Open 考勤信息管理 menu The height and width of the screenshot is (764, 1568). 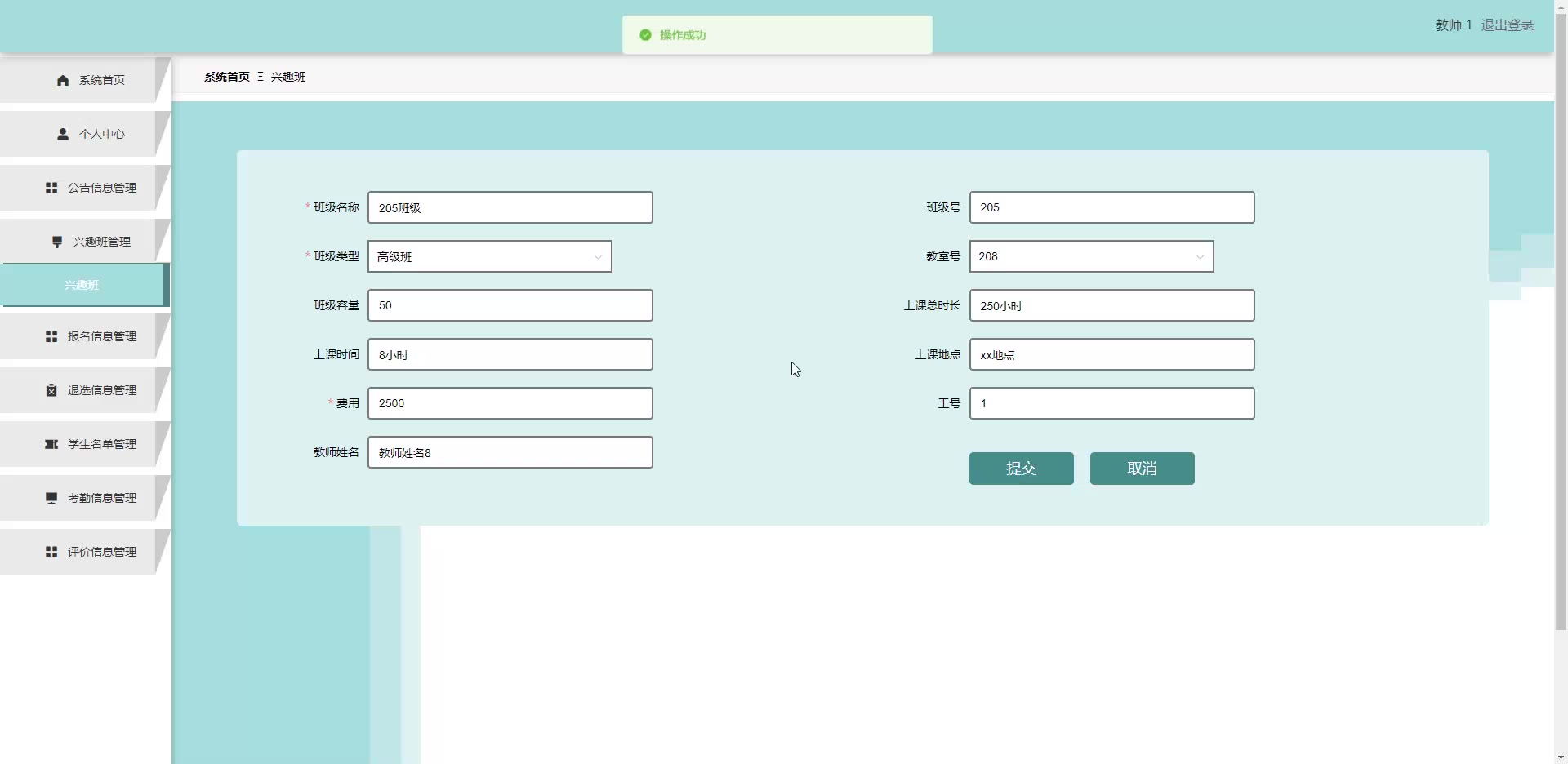click(x=85, y=498)
